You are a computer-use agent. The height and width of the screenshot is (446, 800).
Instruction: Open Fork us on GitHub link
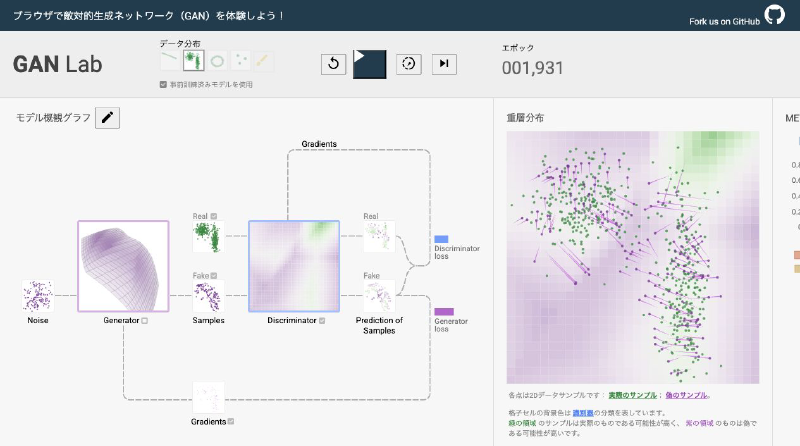point(724,21)
